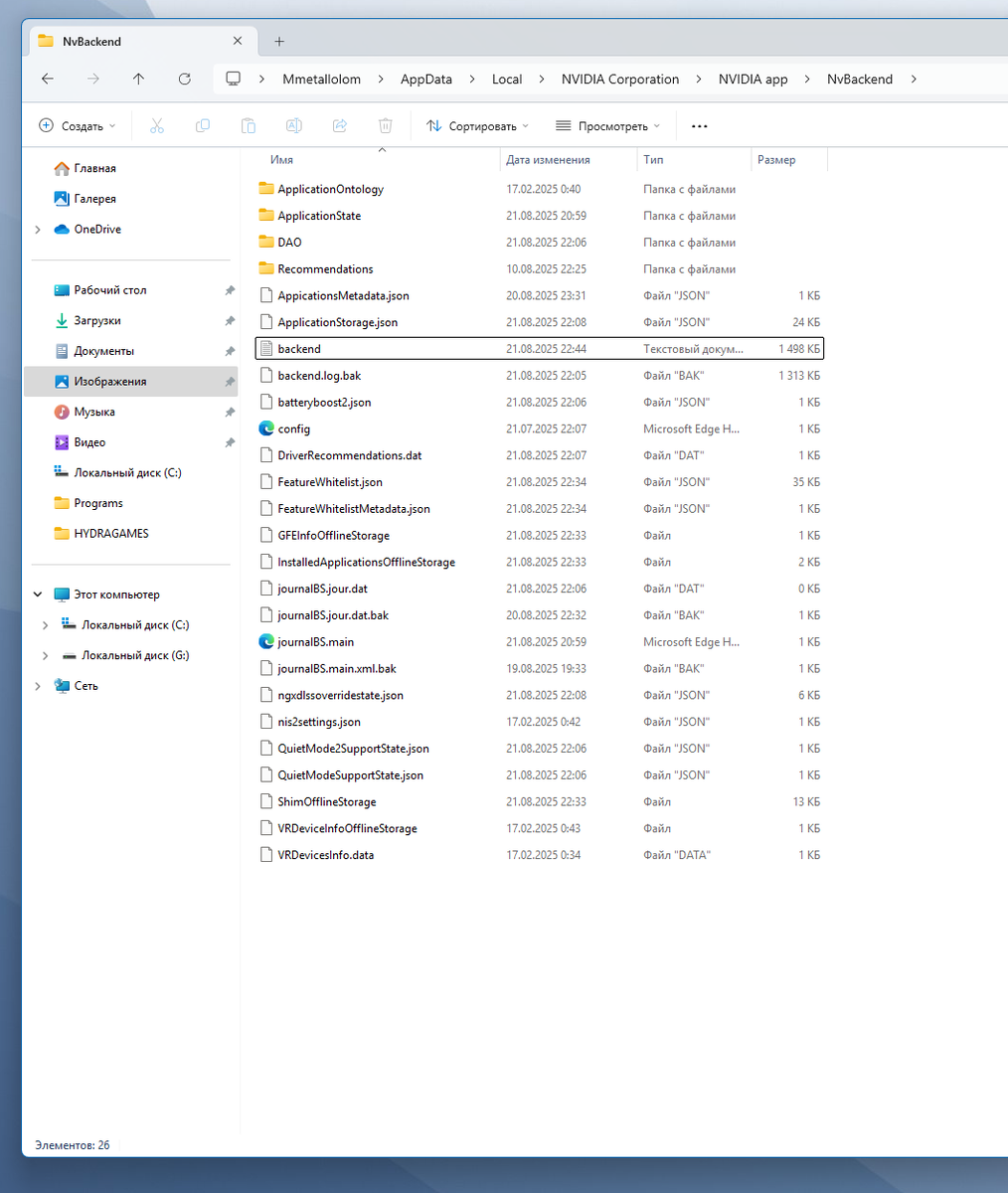The image size is (1008, 1193).
Task: Select batteryboost2.json file
Action: pos(540,403)
